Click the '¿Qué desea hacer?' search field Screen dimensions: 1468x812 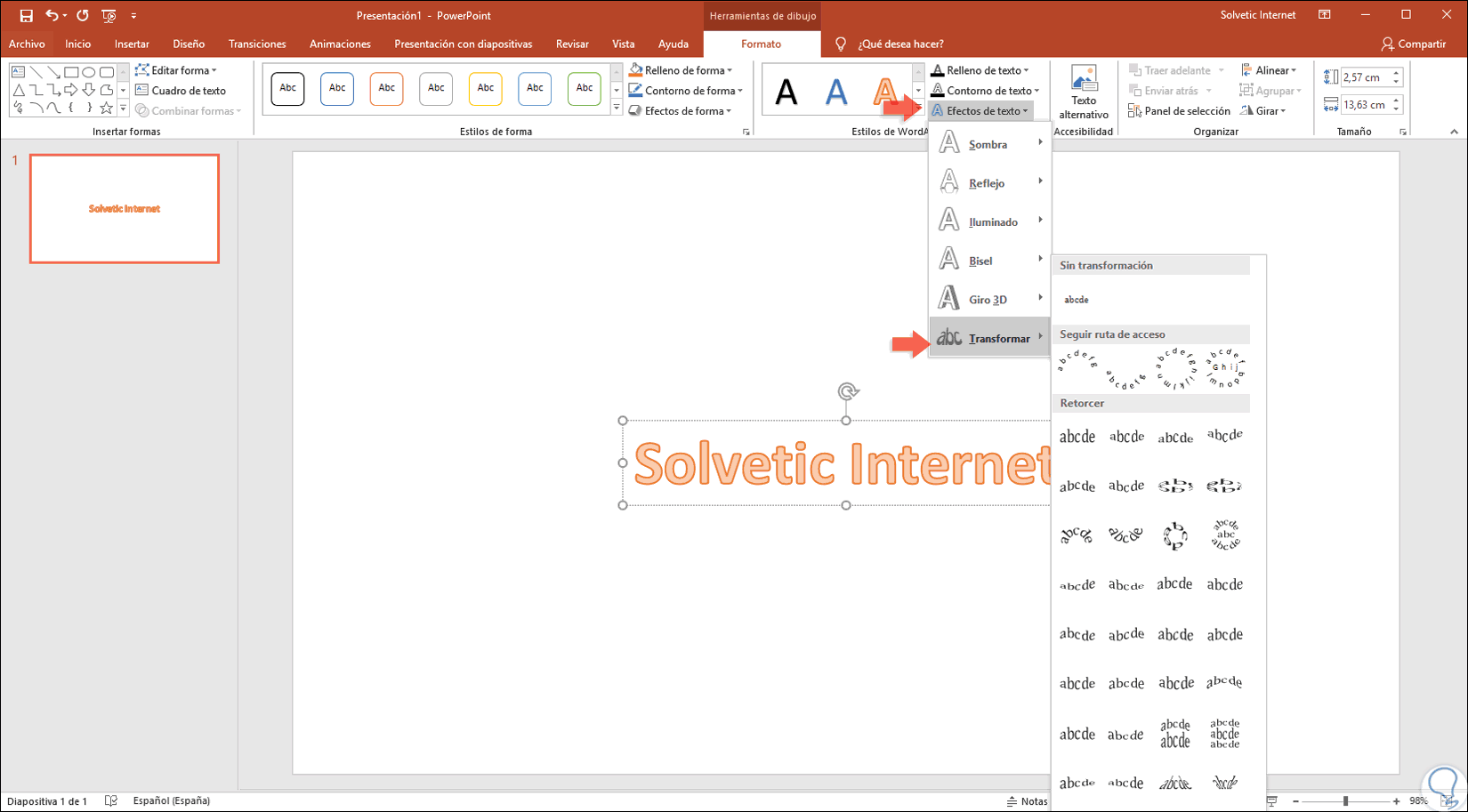[x=900, y=44]
